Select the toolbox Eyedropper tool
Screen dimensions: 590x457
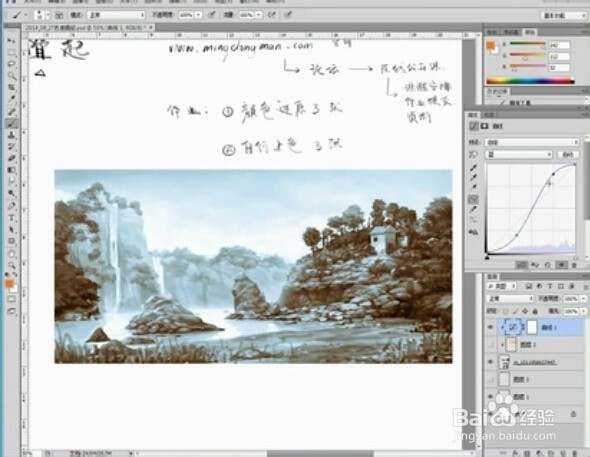12,99
